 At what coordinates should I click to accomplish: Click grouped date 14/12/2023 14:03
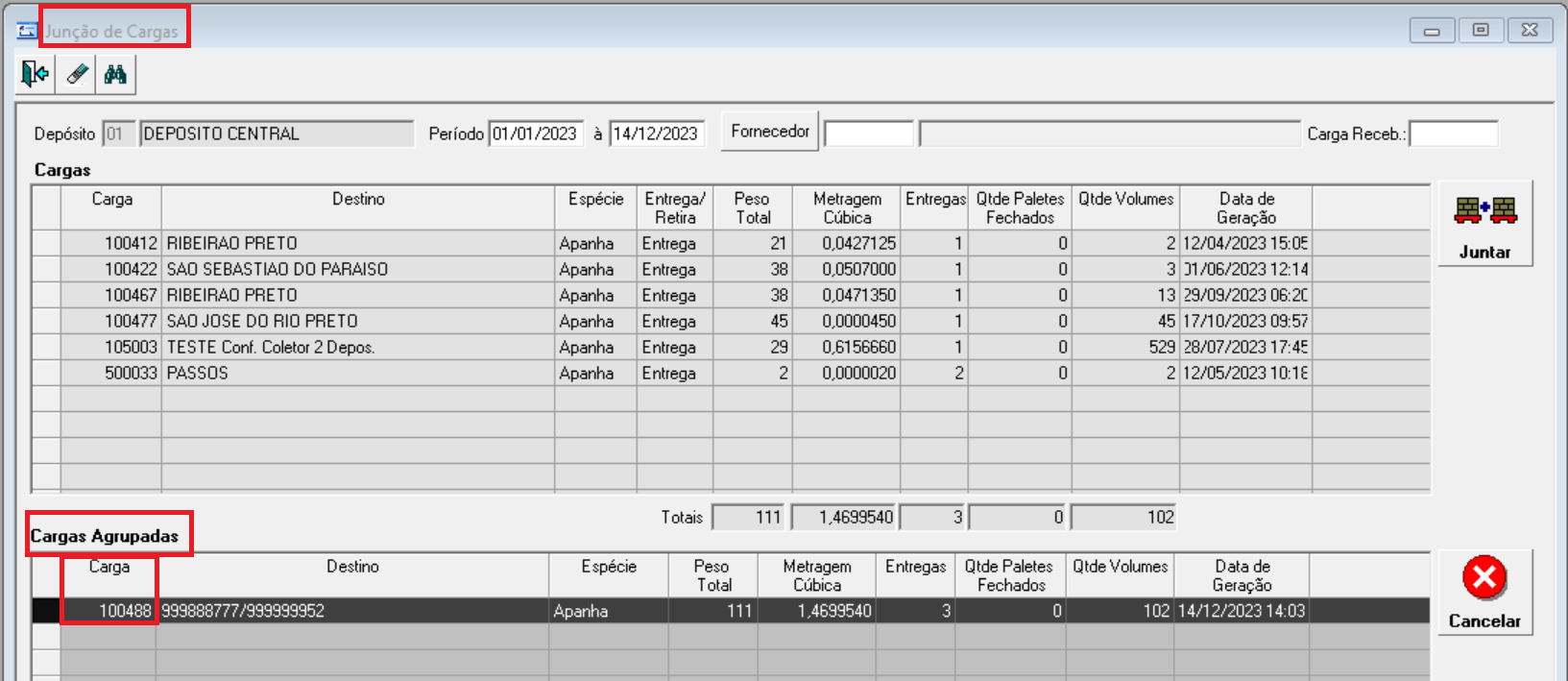click(1242, 611)
